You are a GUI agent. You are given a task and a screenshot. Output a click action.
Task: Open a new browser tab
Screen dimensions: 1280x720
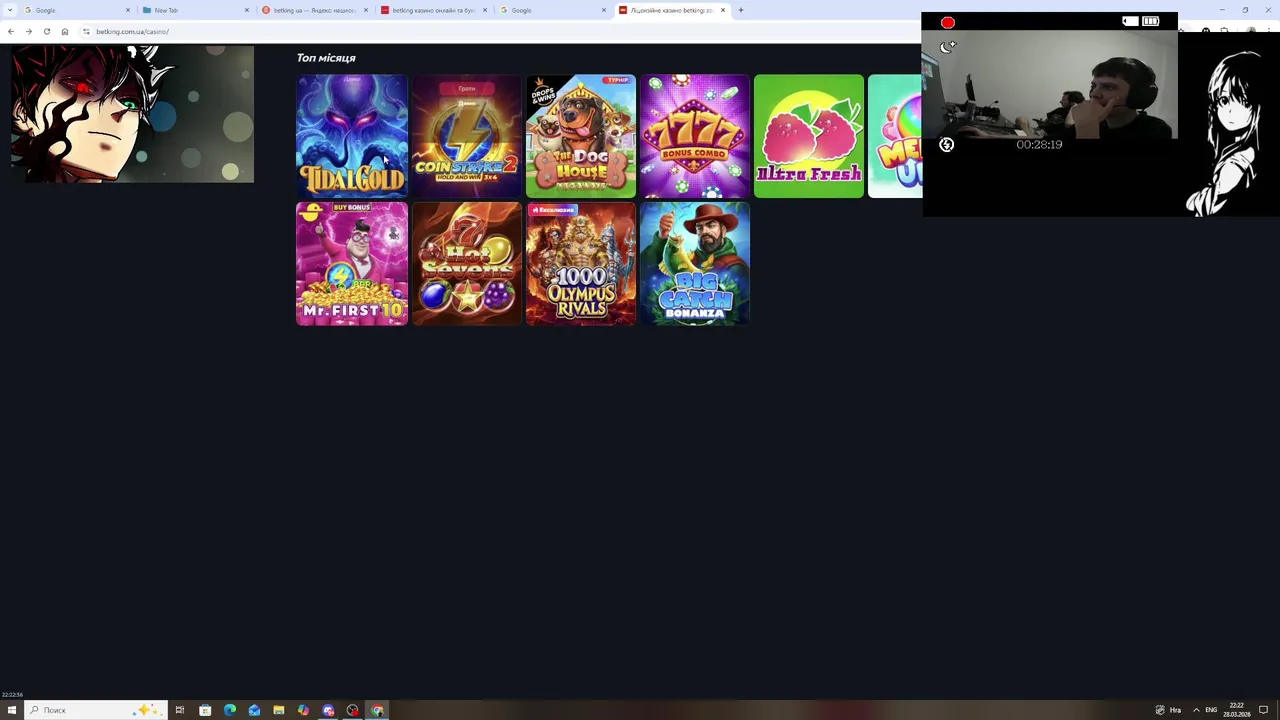click(741, 10)
